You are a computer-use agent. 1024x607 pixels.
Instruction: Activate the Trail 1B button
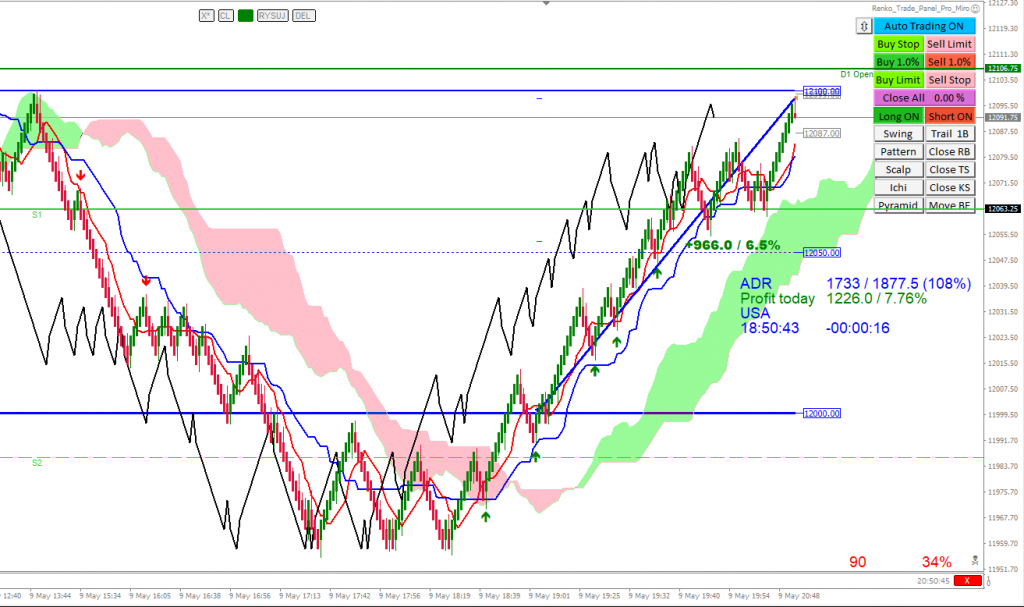(x=949, y=134)
